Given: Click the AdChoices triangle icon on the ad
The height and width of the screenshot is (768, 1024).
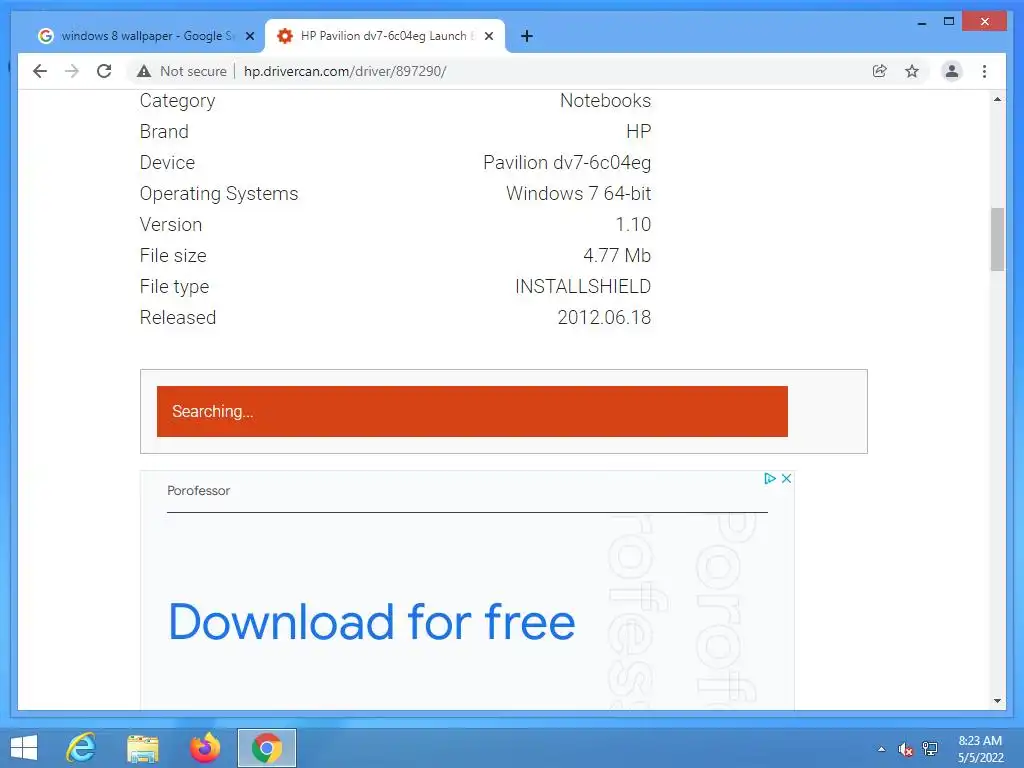Looking at the screenshot, I should [x=770, y=478].
